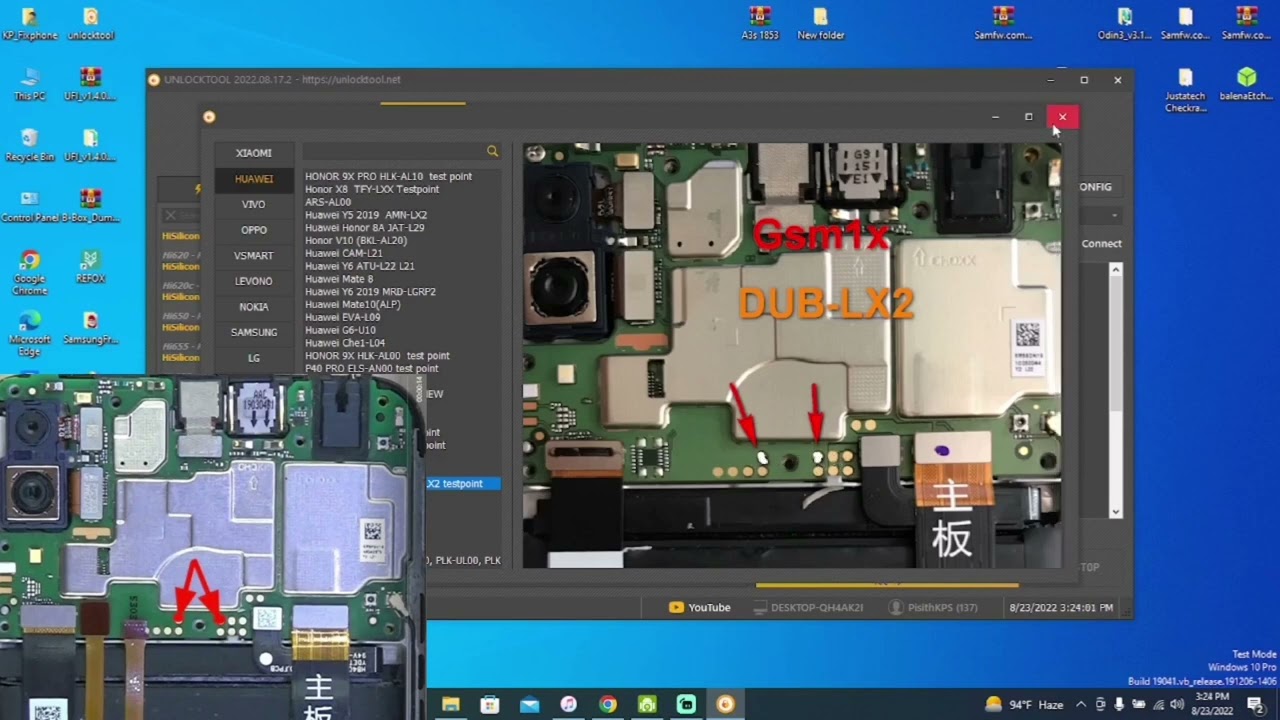Select the VIVO brand tab

click(x=254, y=204)
